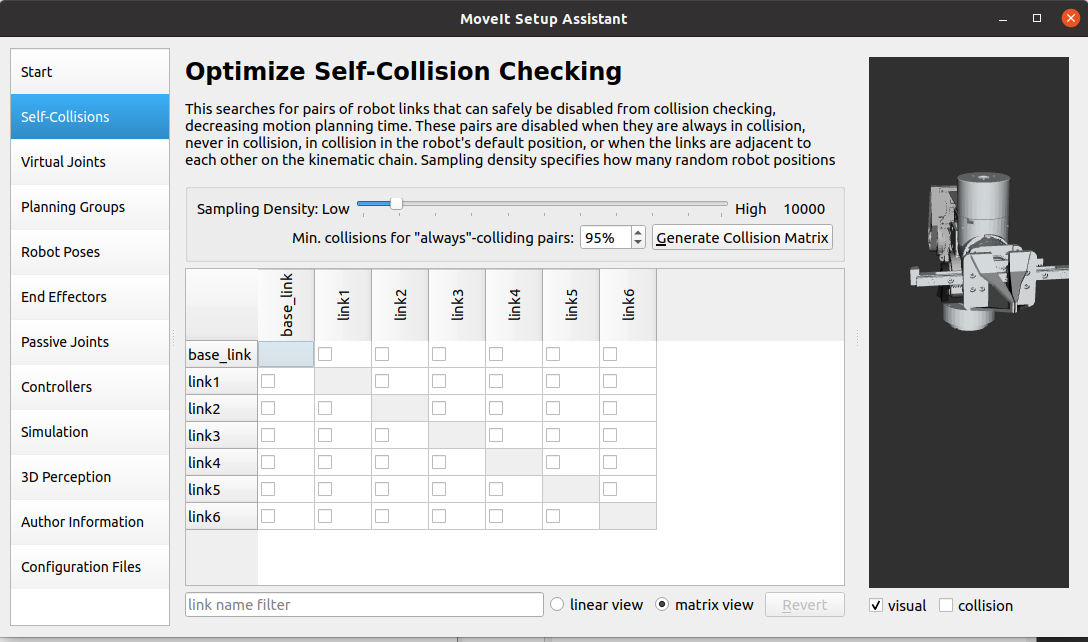Select the linear view radio button
1088x642 pixels.
pyautogui.click(x=557, y=605)
